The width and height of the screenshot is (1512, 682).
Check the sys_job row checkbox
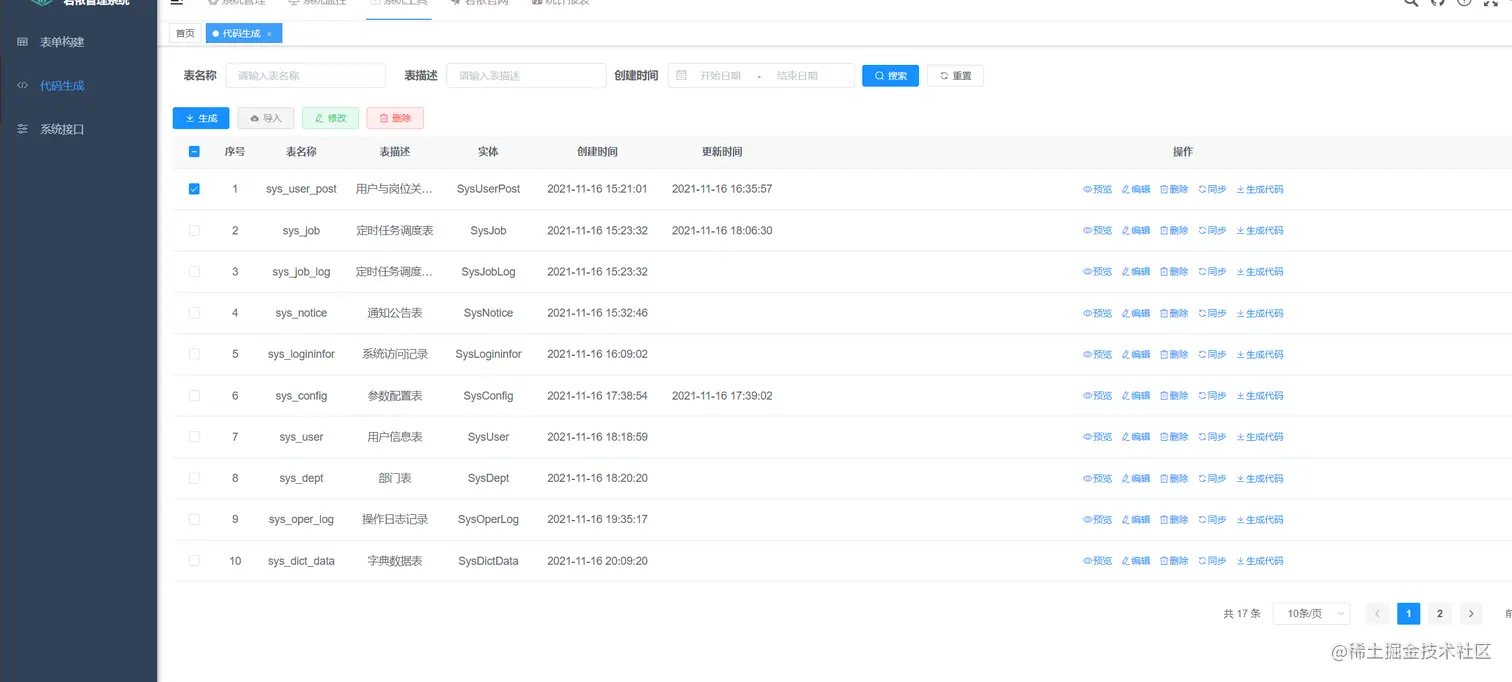pyautogui.click(x=194, y=230)
